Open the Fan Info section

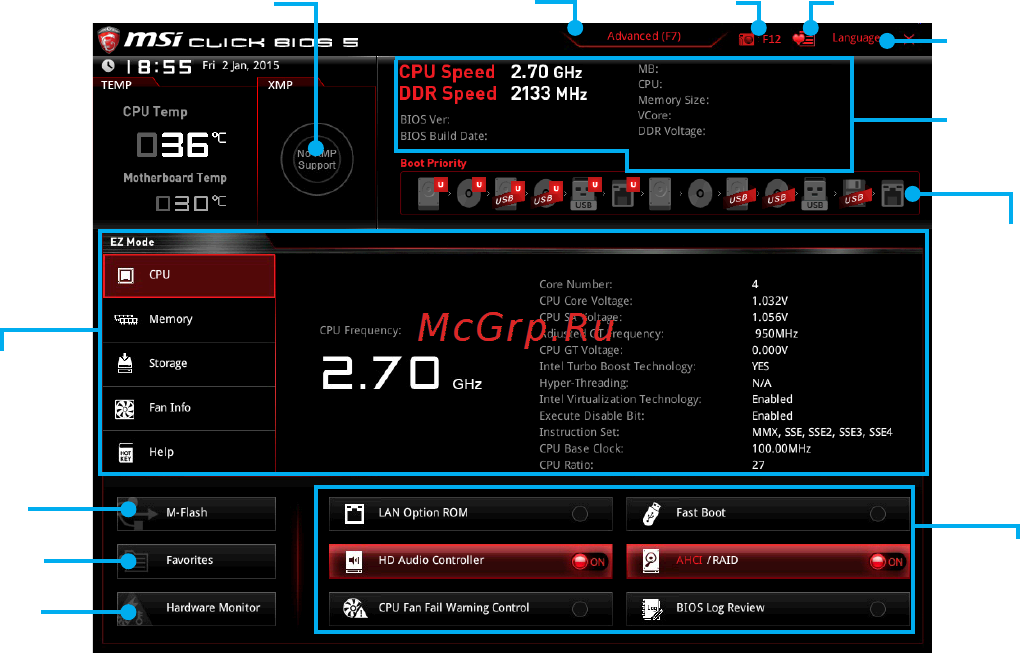189,408
